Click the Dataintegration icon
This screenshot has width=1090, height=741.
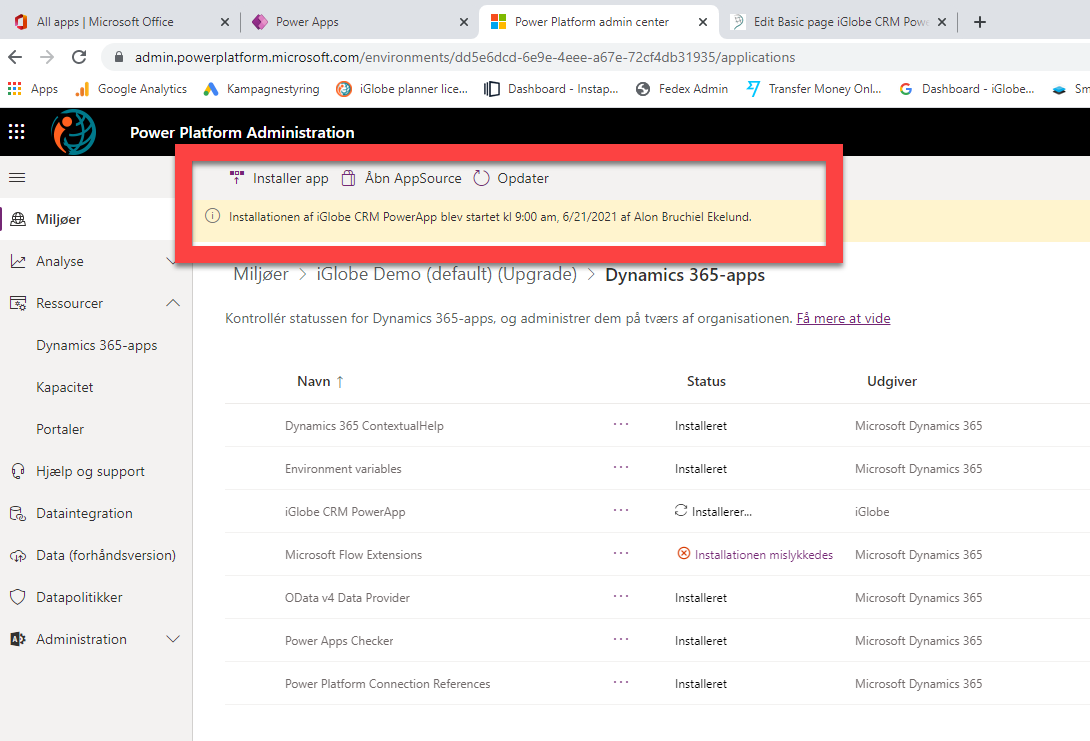(x=18, y=514)
